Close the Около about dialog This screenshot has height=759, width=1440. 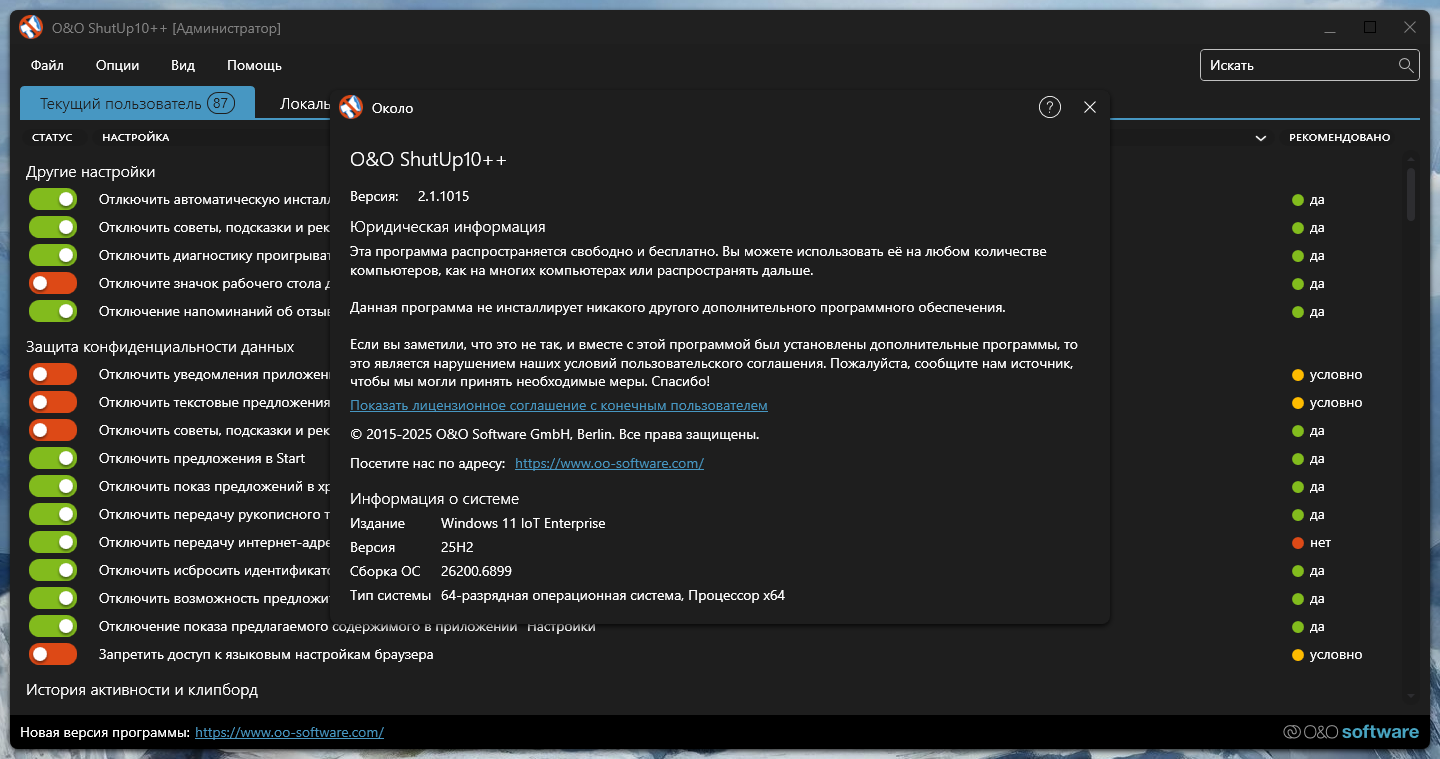point(1090,107)
